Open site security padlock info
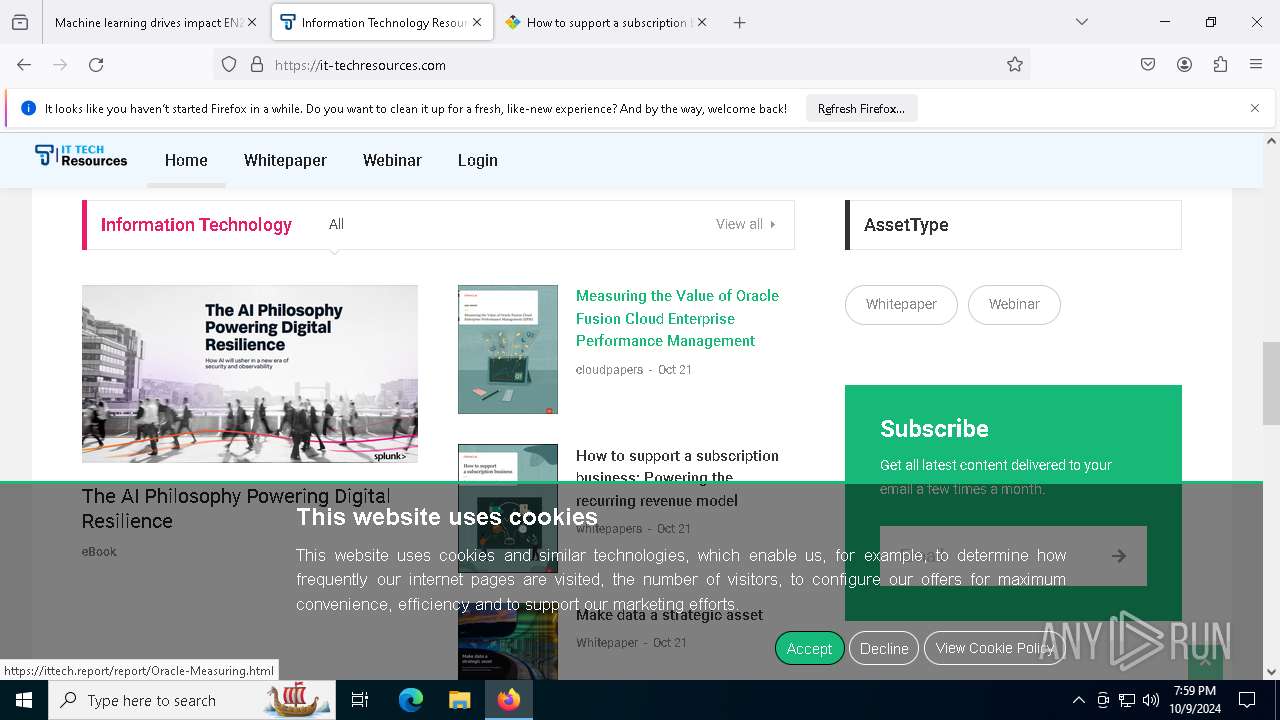The height and width of the screenshot is (720, 1280). coord(257,64)
